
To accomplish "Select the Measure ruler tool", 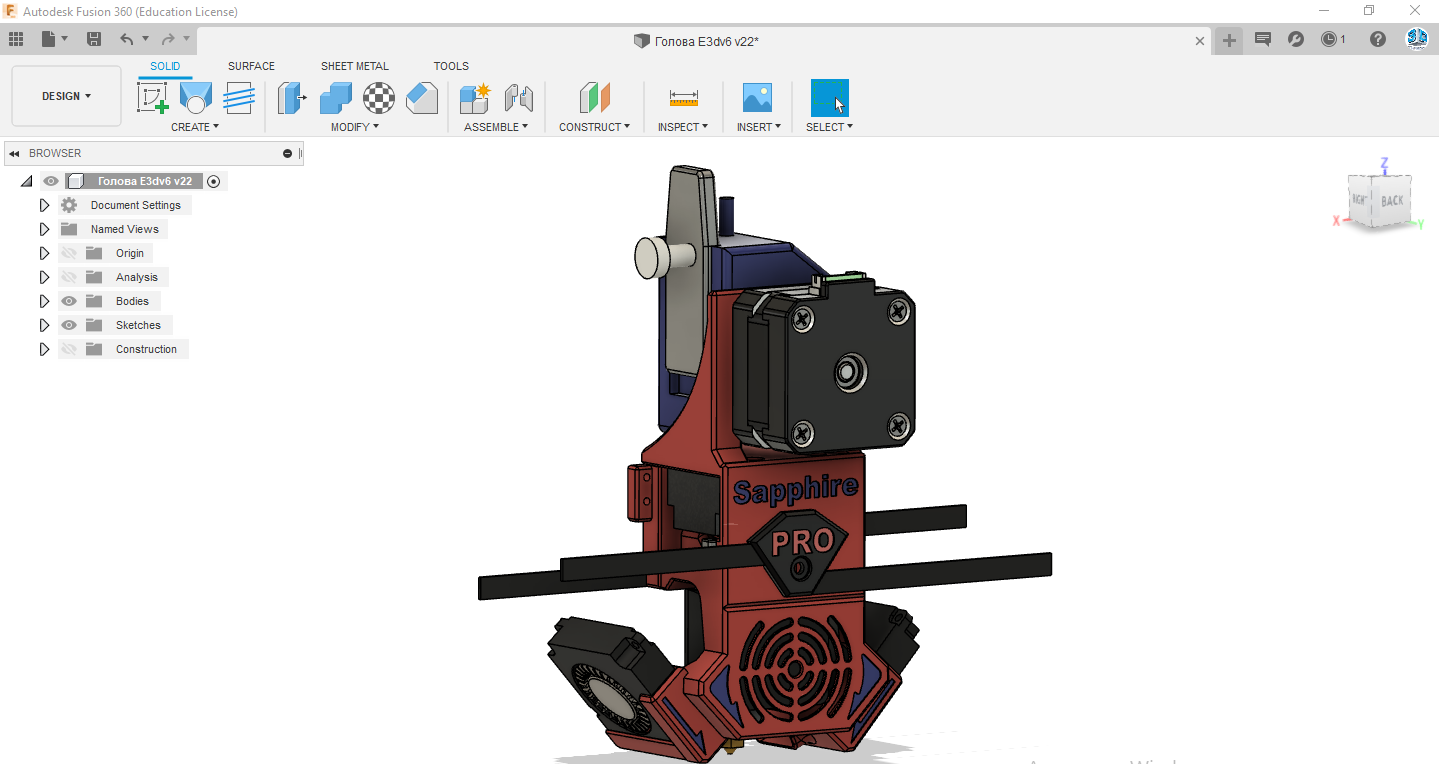I will (x=684, y=97).
